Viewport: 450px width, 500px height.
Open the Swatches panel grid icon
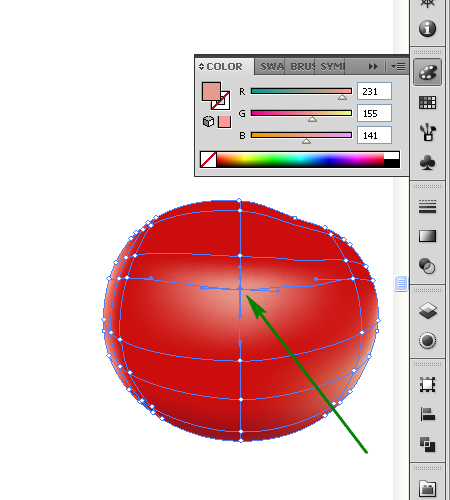click(427, 102)
